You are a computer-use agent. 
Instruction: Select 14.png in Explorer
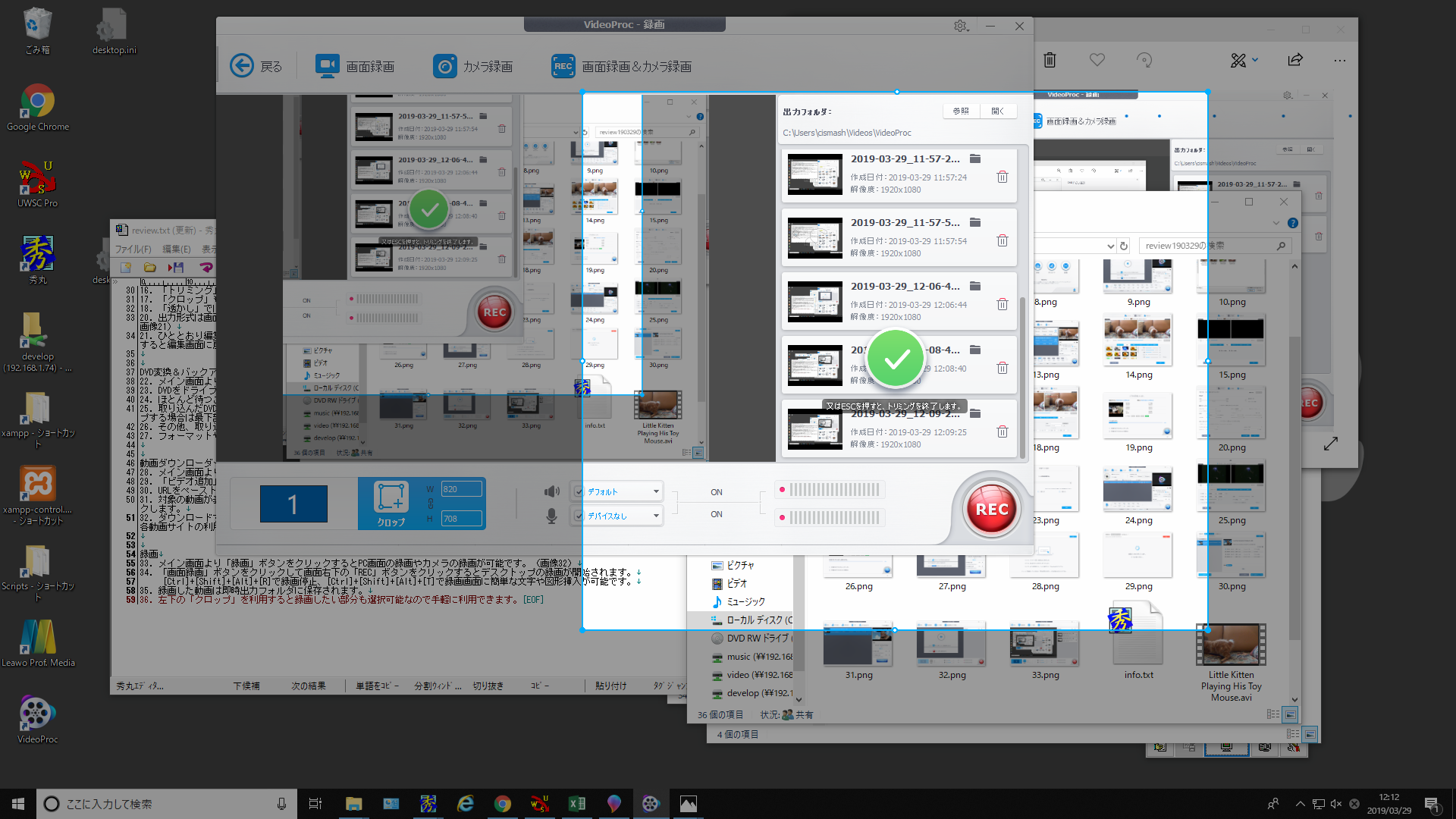pos(1137,348)
